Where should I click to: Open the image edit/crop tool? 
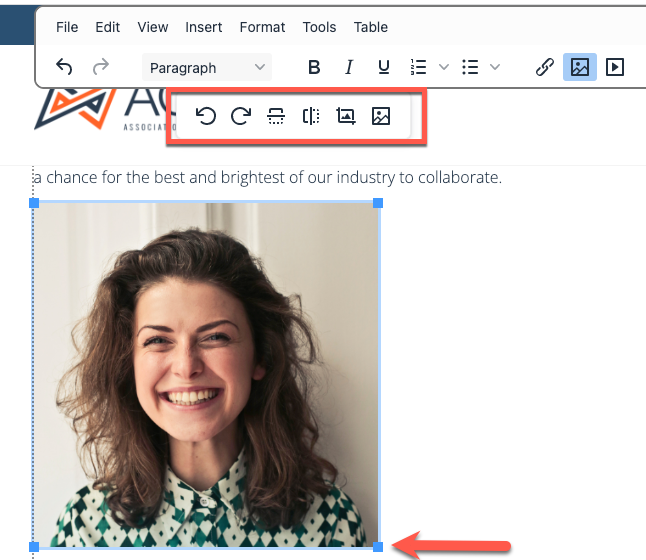coord(346,116)
